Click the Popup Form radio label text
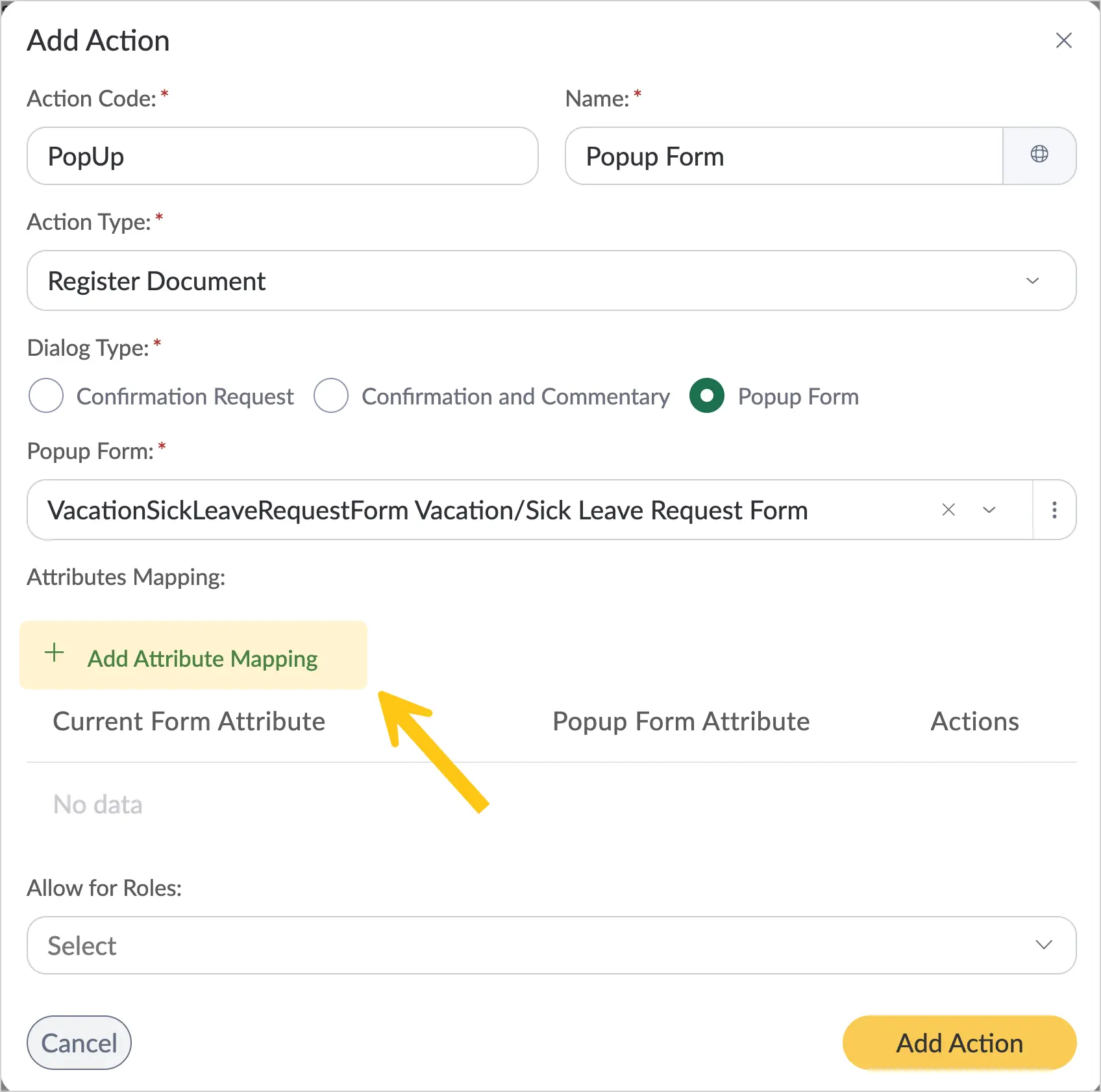Screen dimensions: 1101x1092 798,396
